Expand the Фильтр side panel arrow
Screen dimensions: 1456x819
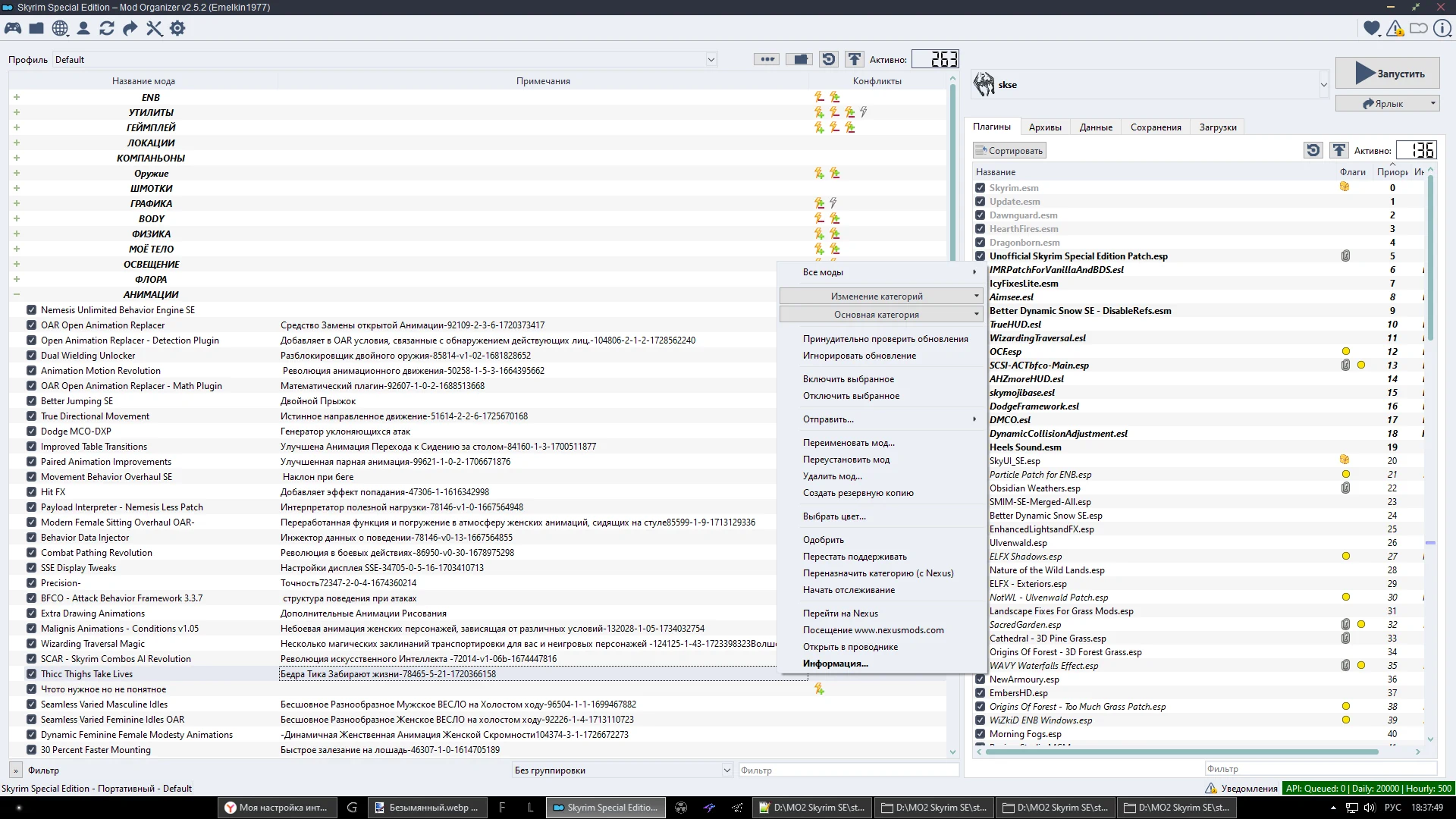tap(15, 770)
